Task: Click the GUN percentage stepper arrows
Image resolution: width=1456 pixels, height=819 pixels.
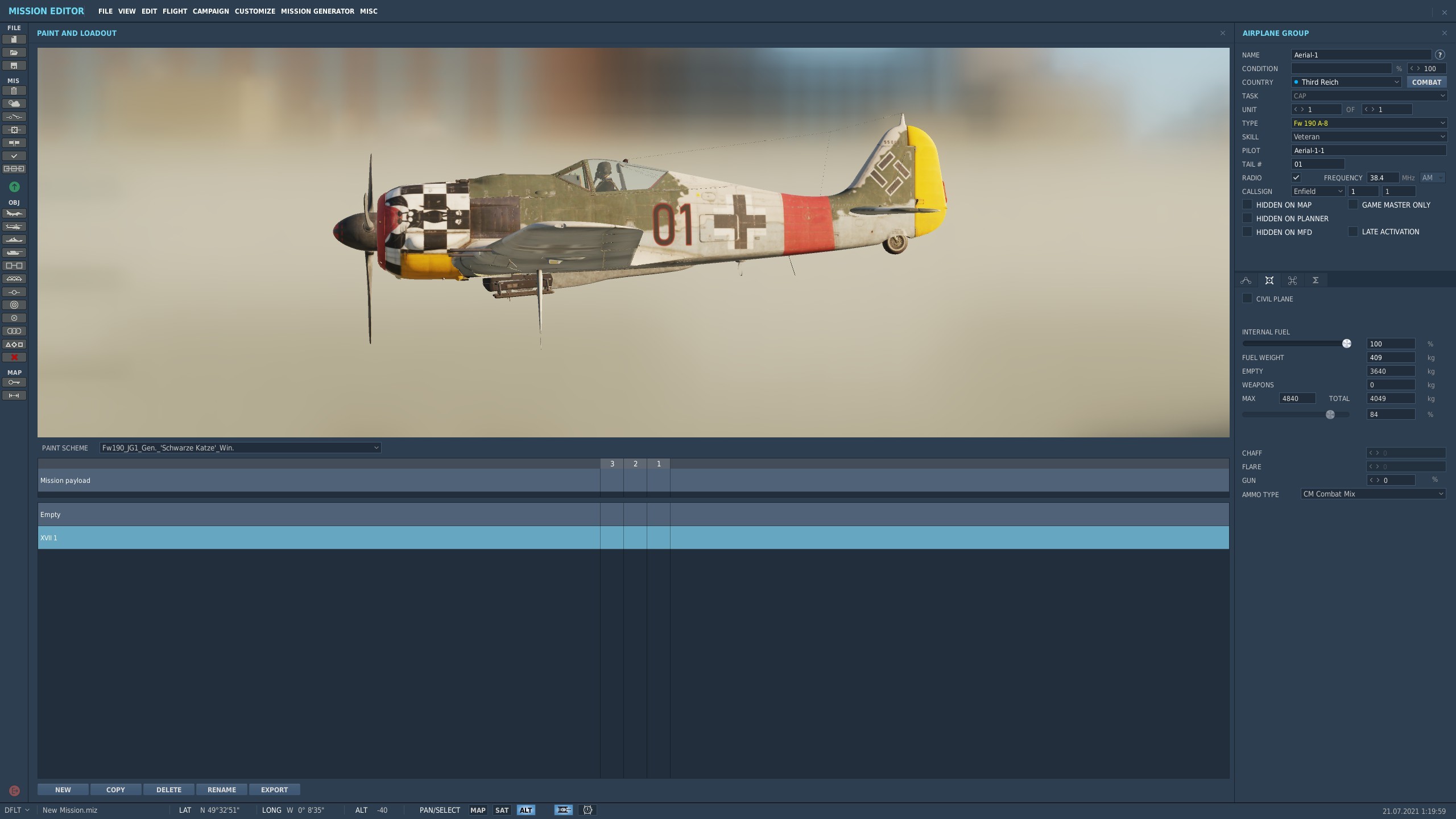Action: point(1374,480)
